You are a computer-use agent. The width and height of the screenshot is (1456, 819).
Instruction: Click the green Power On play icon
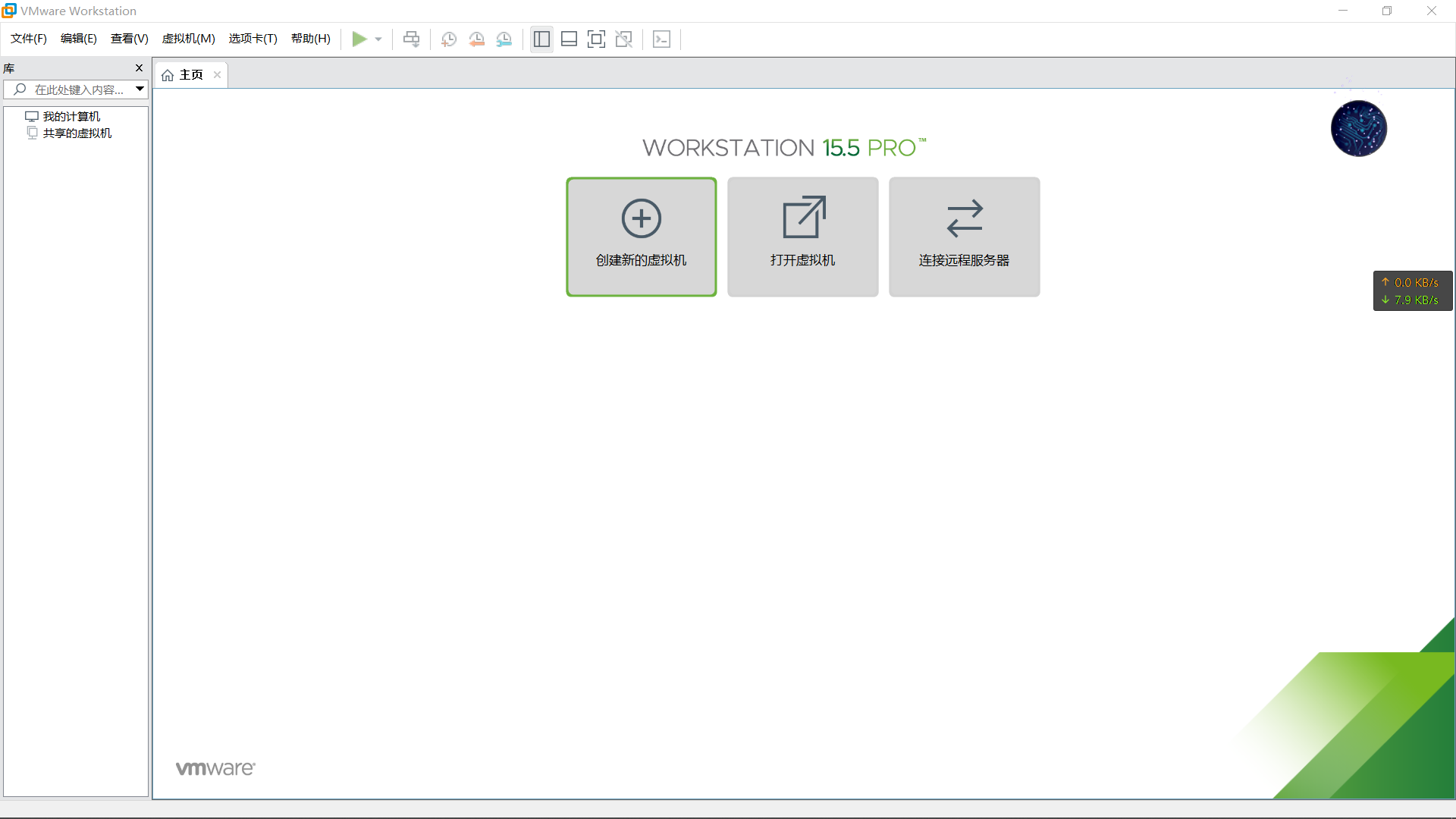(x=359, y=39)
